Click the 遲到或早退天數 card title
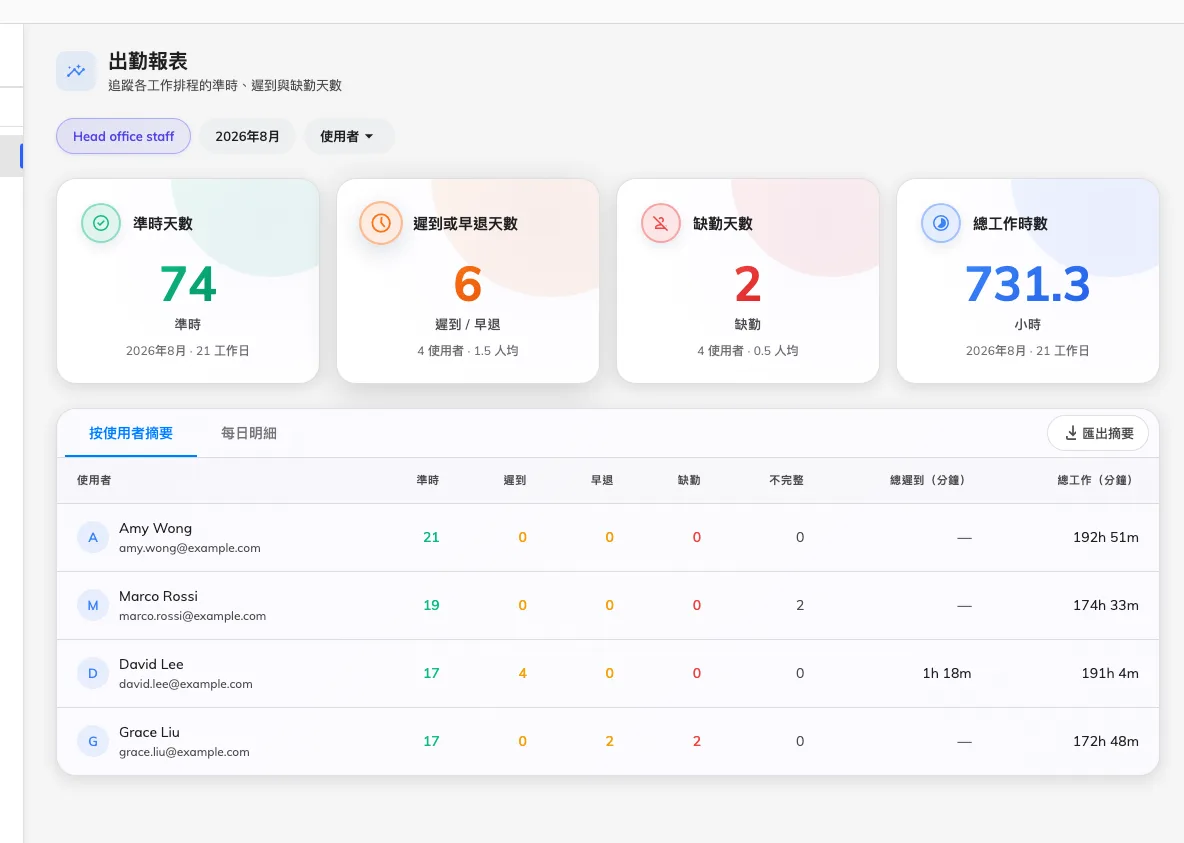 465,224
